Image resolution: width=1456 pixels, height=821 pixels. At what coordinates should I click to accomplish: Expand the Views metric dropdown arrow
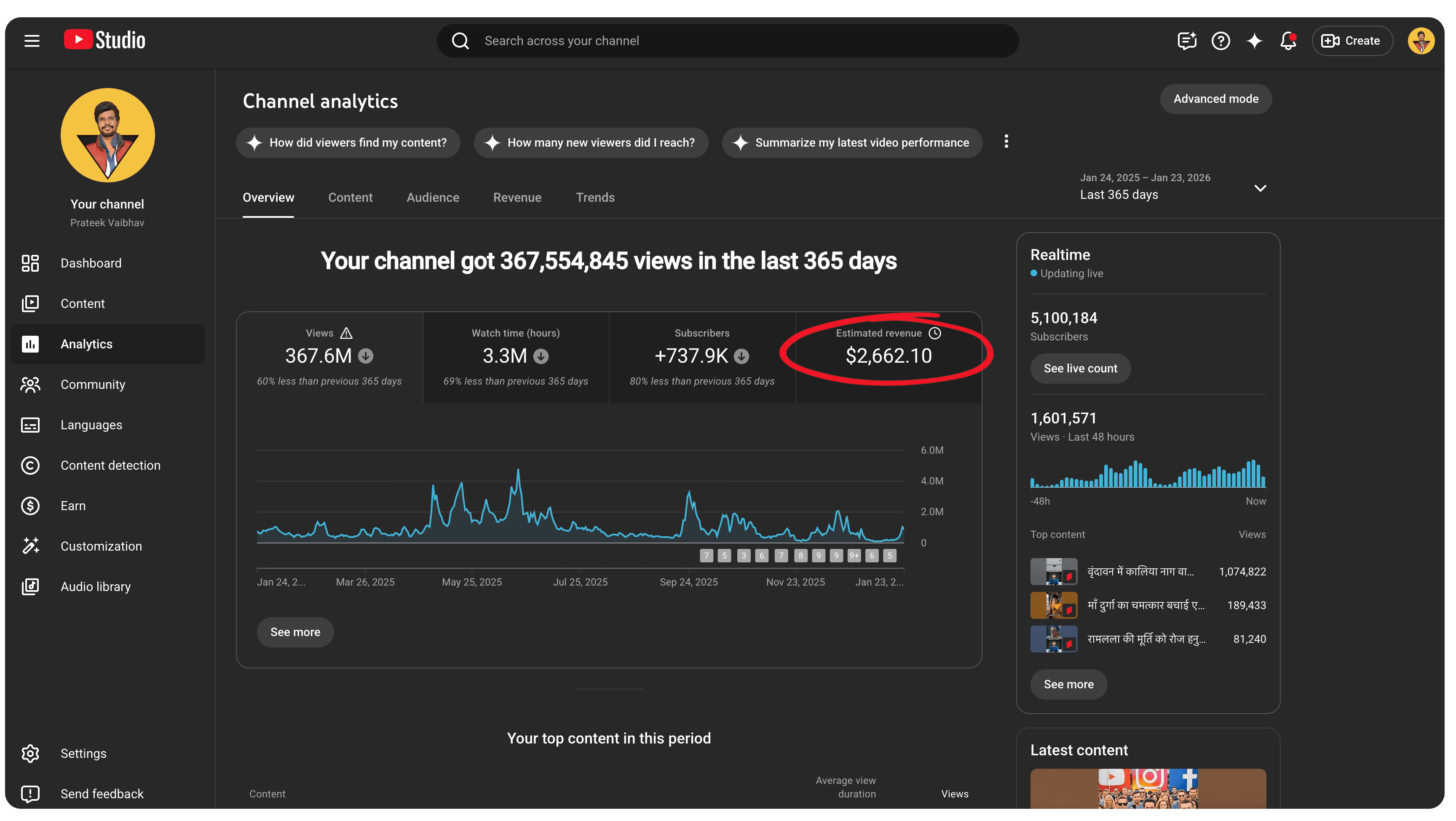tap(365, 356)
